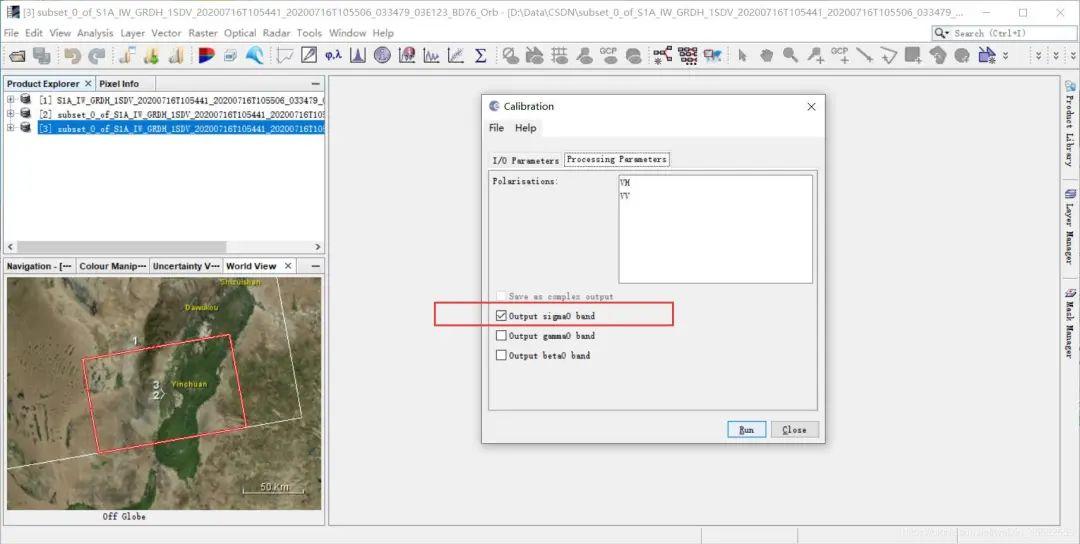Open Product Library side panel
Image resolution: width=1080 pixels, height=544 pixels.
(1070, 123)
